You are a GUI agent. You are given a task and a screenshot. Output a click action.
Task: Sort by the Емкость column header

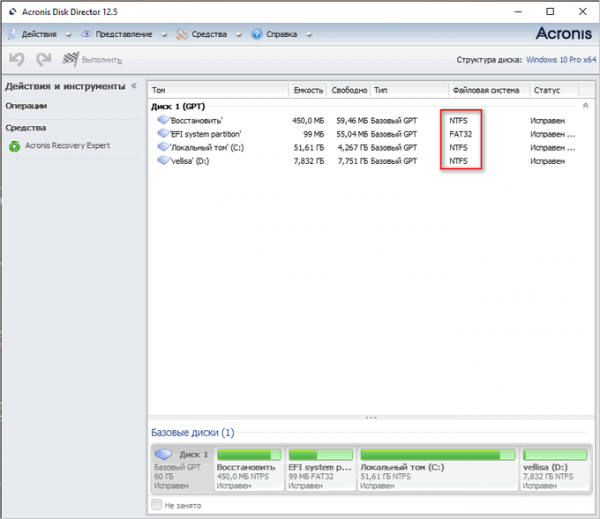308,90
